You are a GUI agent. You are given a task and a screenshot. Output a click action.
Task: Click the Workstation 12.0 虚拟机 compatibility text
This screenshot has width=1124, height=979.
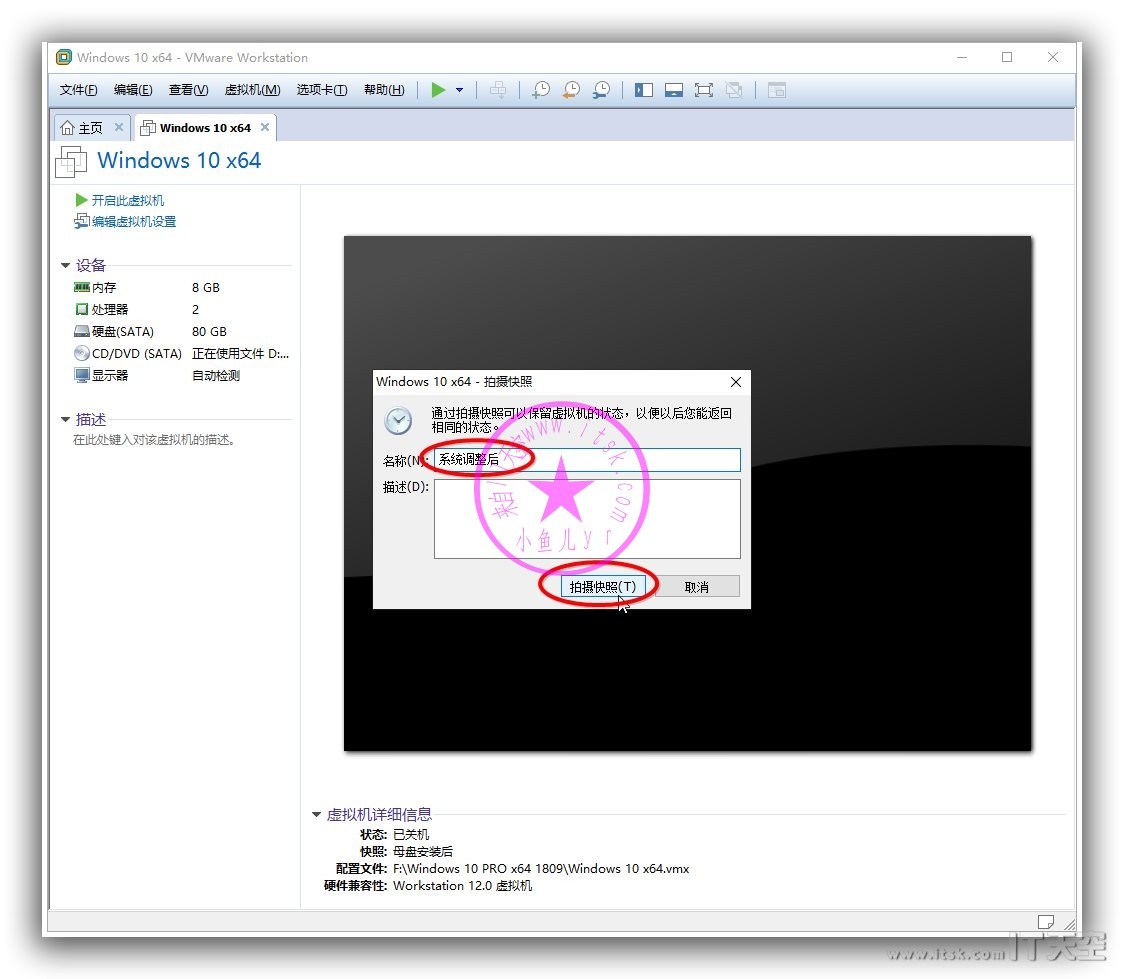point(462,886)
